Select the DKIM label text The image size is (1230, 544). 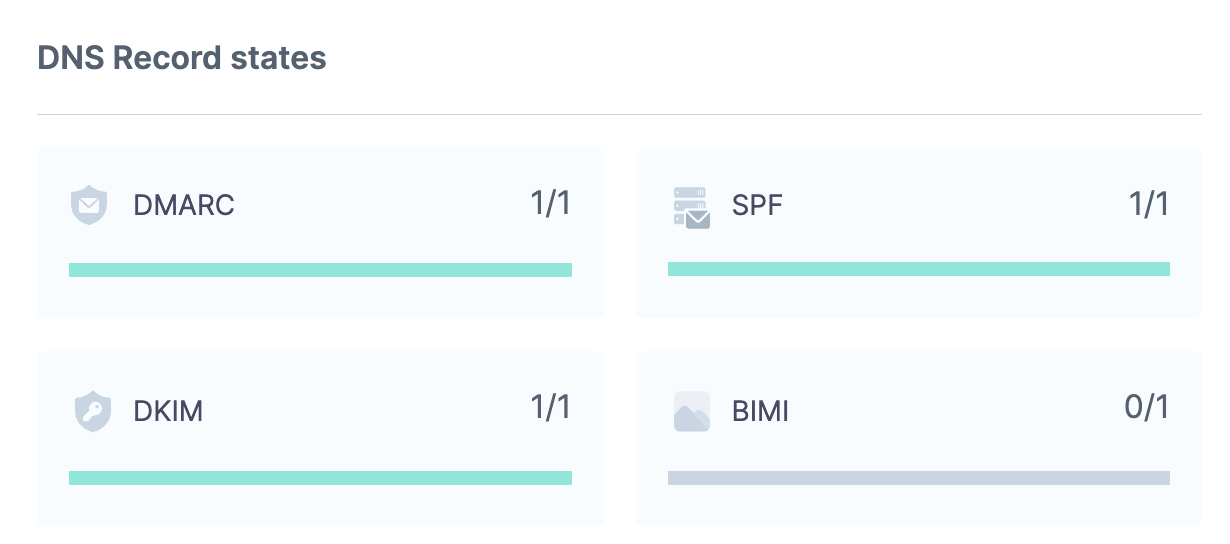(168, 411)
